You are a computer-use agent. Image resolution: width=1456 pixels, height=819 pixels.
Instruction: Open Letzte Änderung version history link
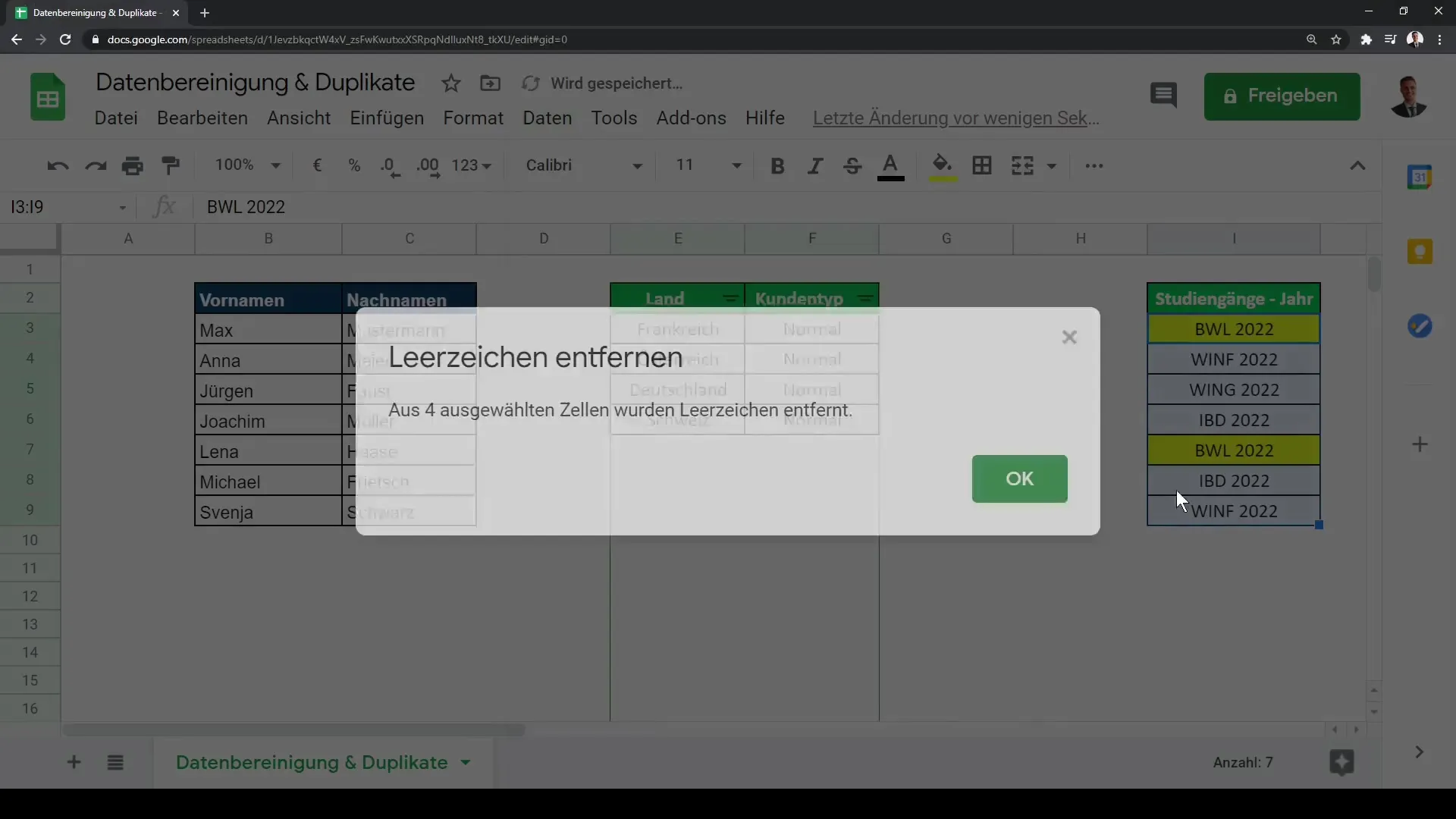(x=955, y=118)
